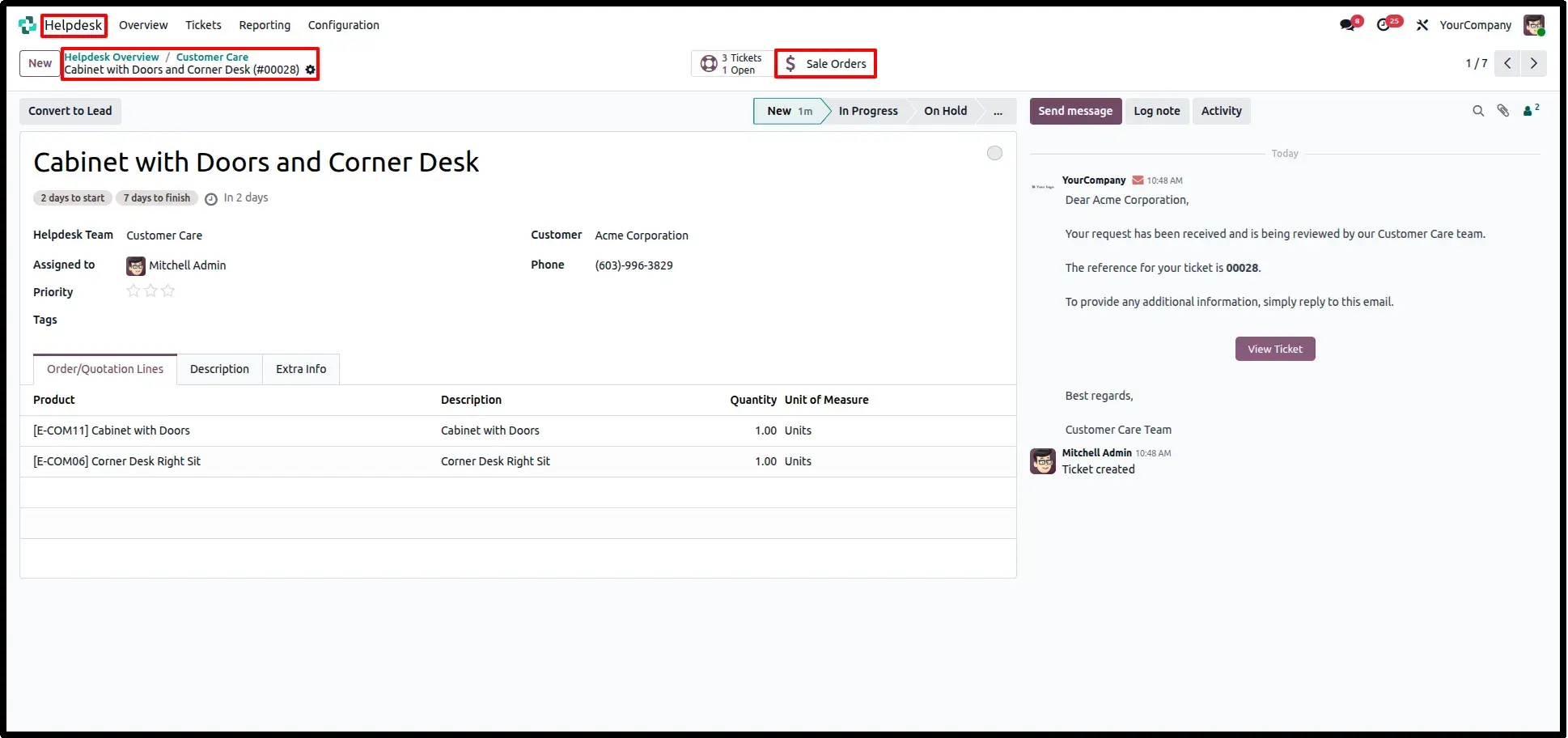The width and height of the screenshot is (1568, 738).
Task: Switch to the Extra Info tab
Action: click(301, 369)
